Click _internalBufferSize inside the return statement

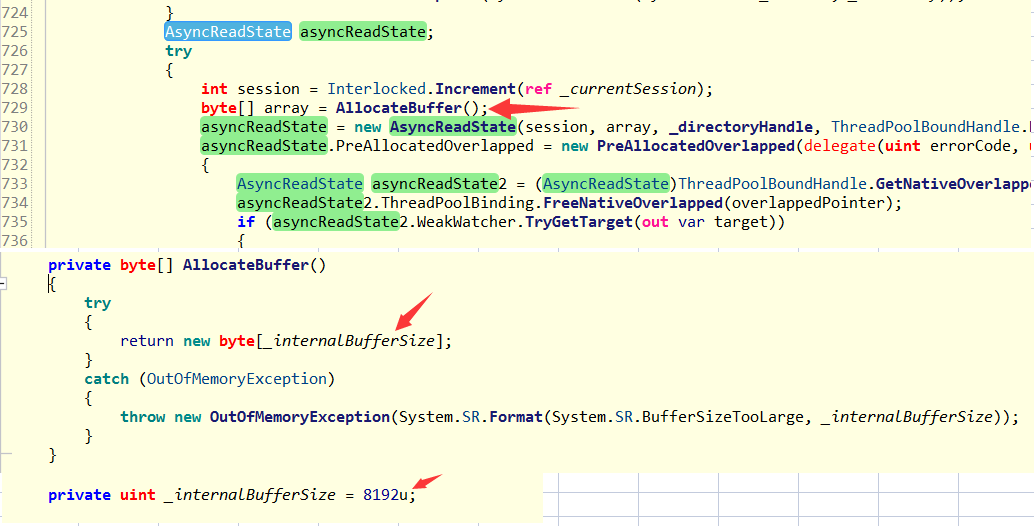(354, 341)
